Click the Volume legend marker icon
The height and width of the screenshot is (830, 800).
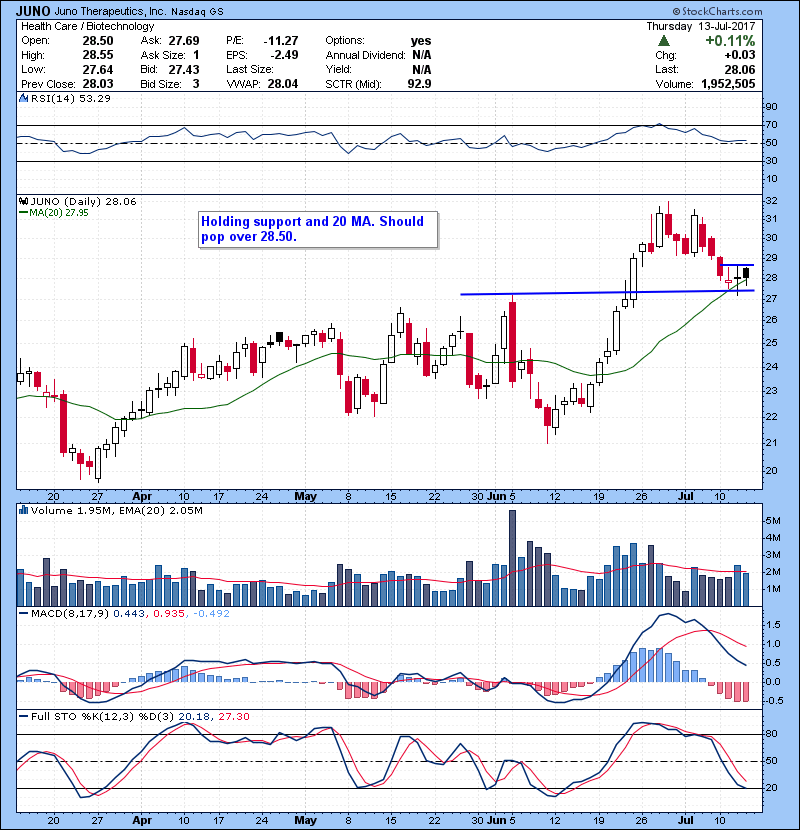click(23, 511)
